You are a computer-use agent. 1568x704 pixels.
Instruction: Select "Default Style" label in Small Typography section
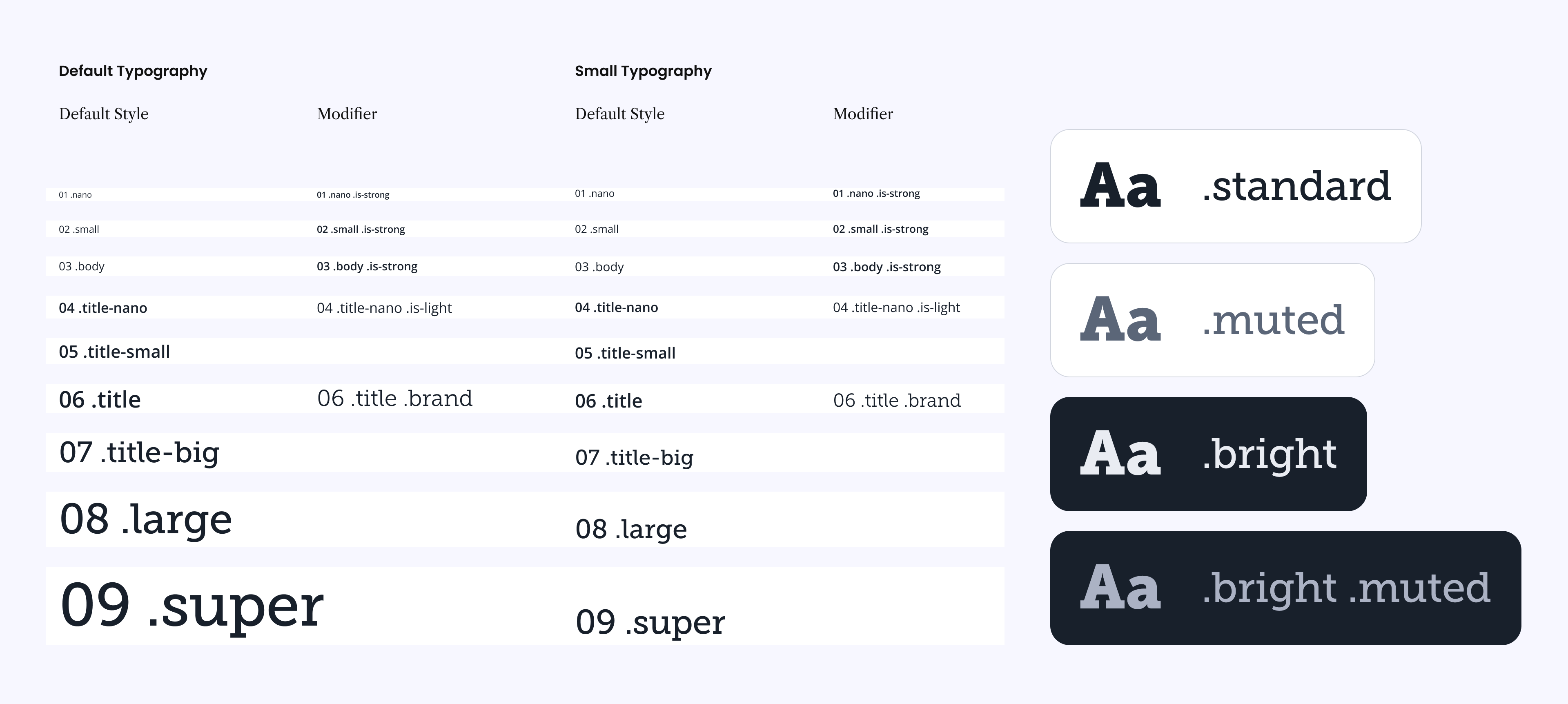pos(620,114)
